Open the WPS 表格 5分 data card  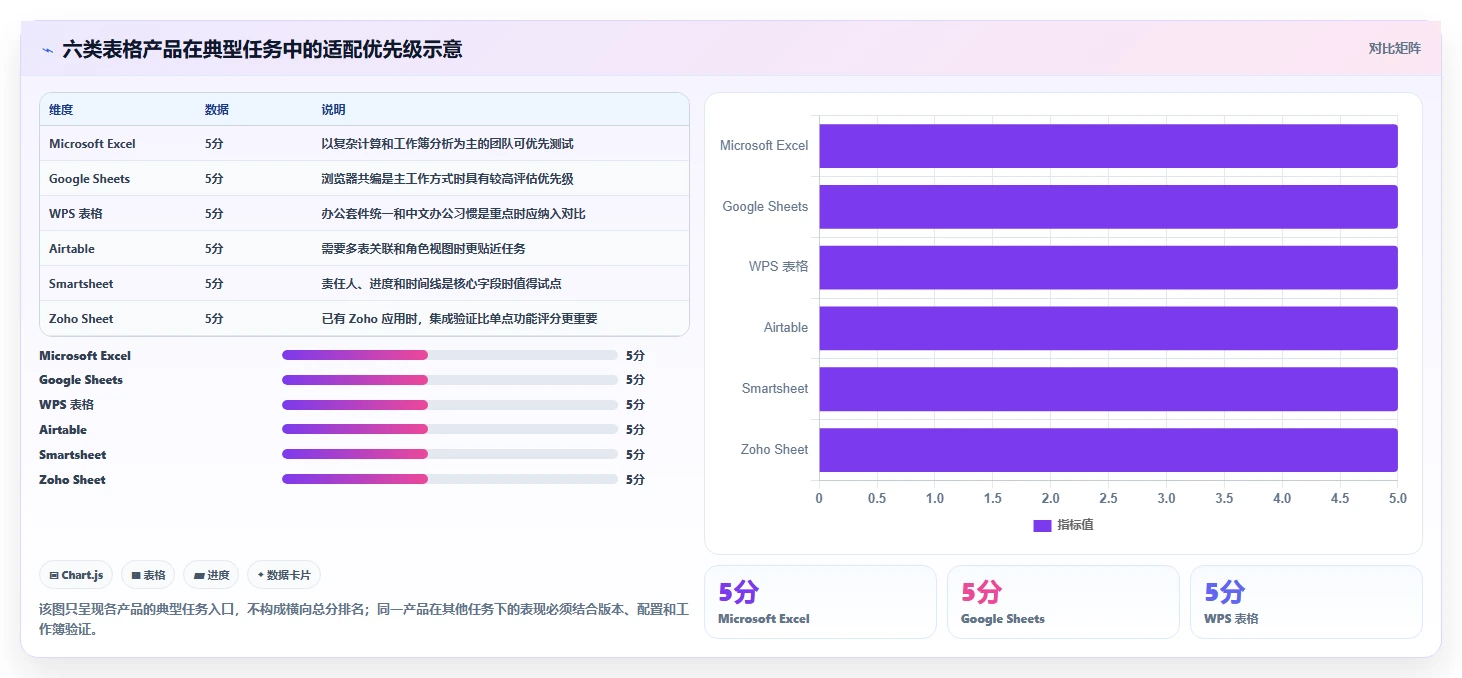point(1306,602)
